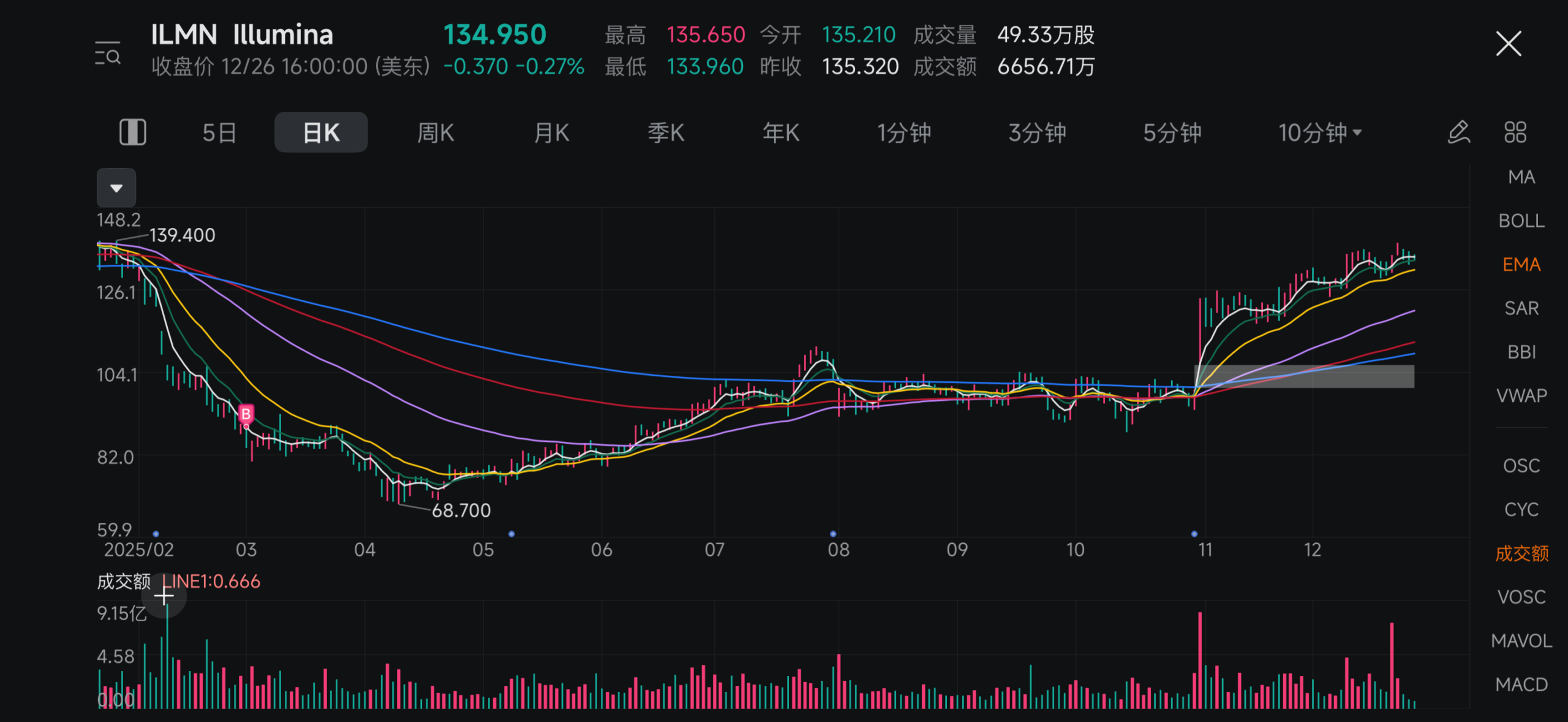Click the pink B buy marker
Viewport: 1568px width, 722px height.
point(246,414)
